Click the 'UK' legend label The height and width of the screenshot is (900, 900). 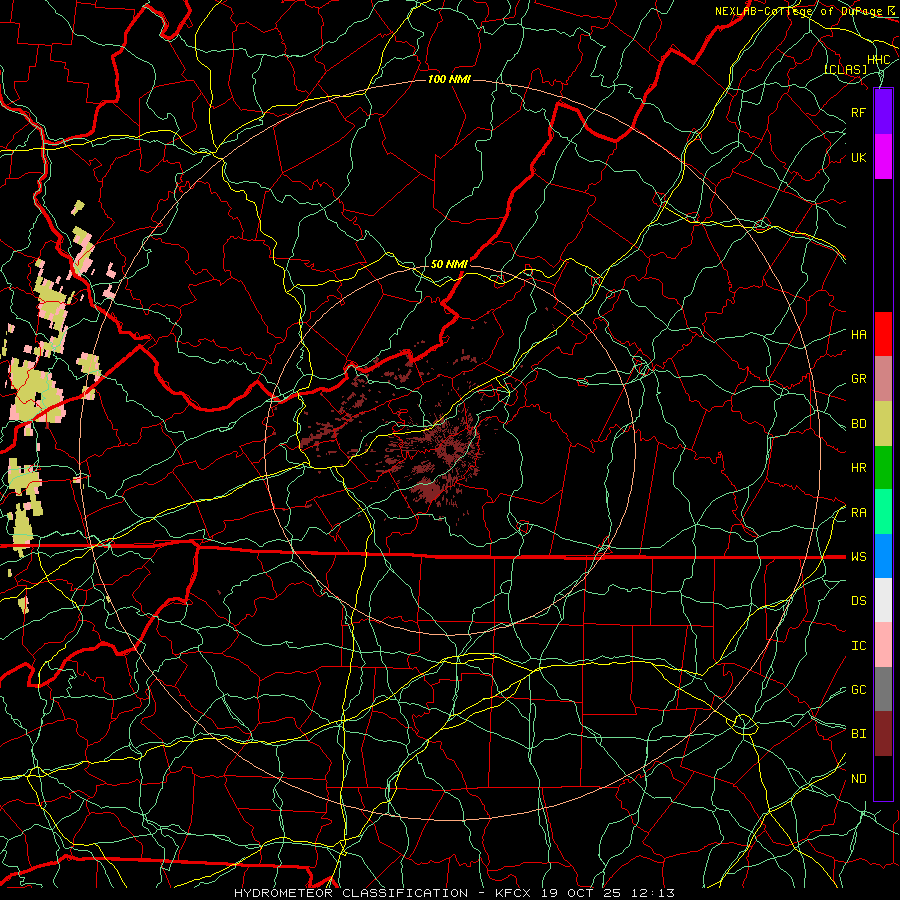(x=859, y=157)
